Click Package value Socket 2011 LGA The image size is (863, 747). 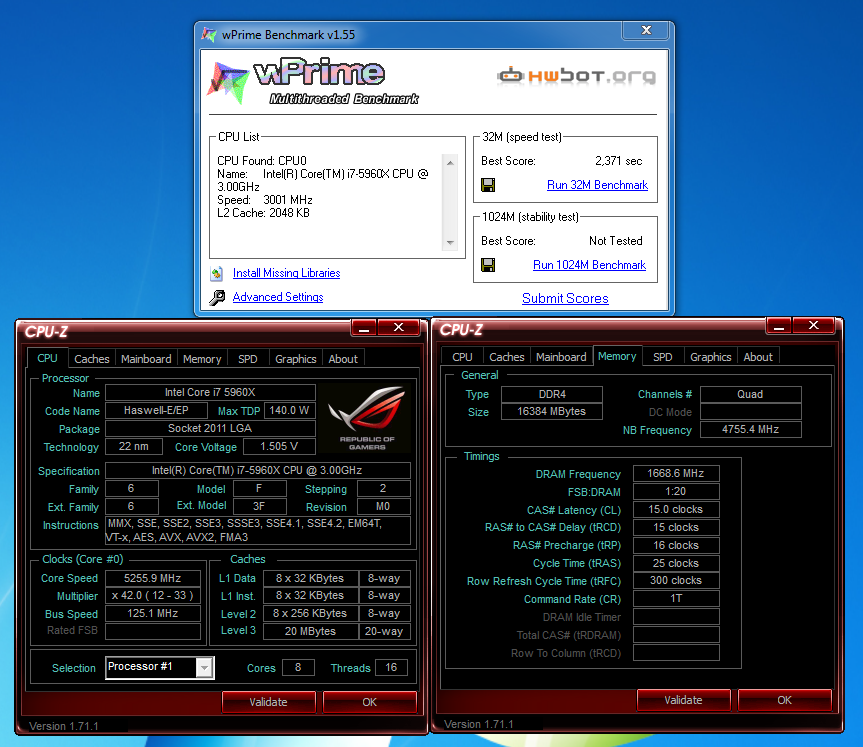pos(210,428)
